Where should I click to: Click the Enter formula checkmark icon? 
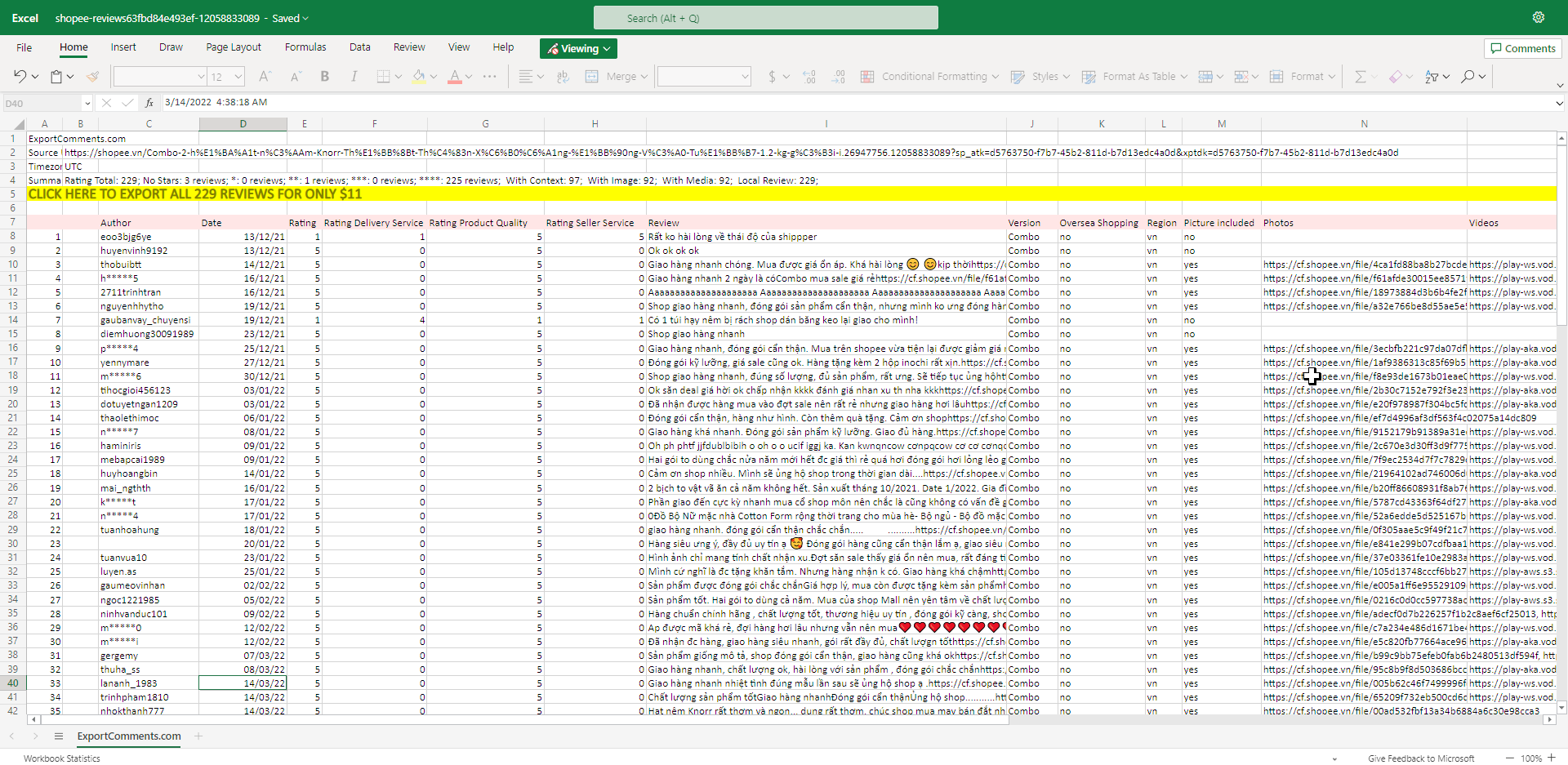[127, 103]
